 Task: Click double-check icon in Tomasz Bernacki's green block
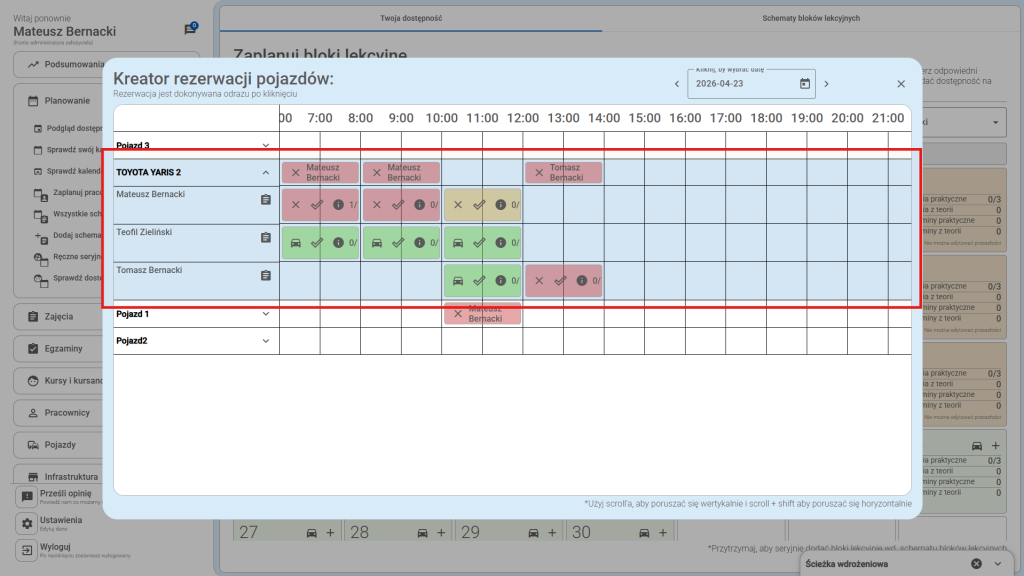pos(478,281)
